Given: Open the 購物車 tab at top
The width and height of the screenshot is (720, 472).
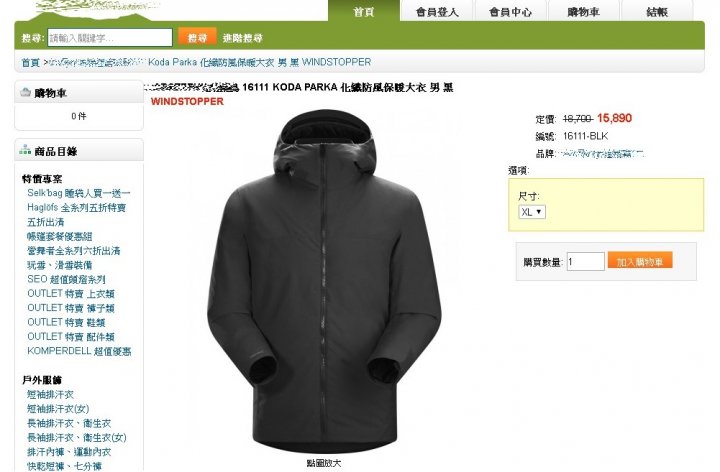Looking at the screenshot, I should coord(584,11).
